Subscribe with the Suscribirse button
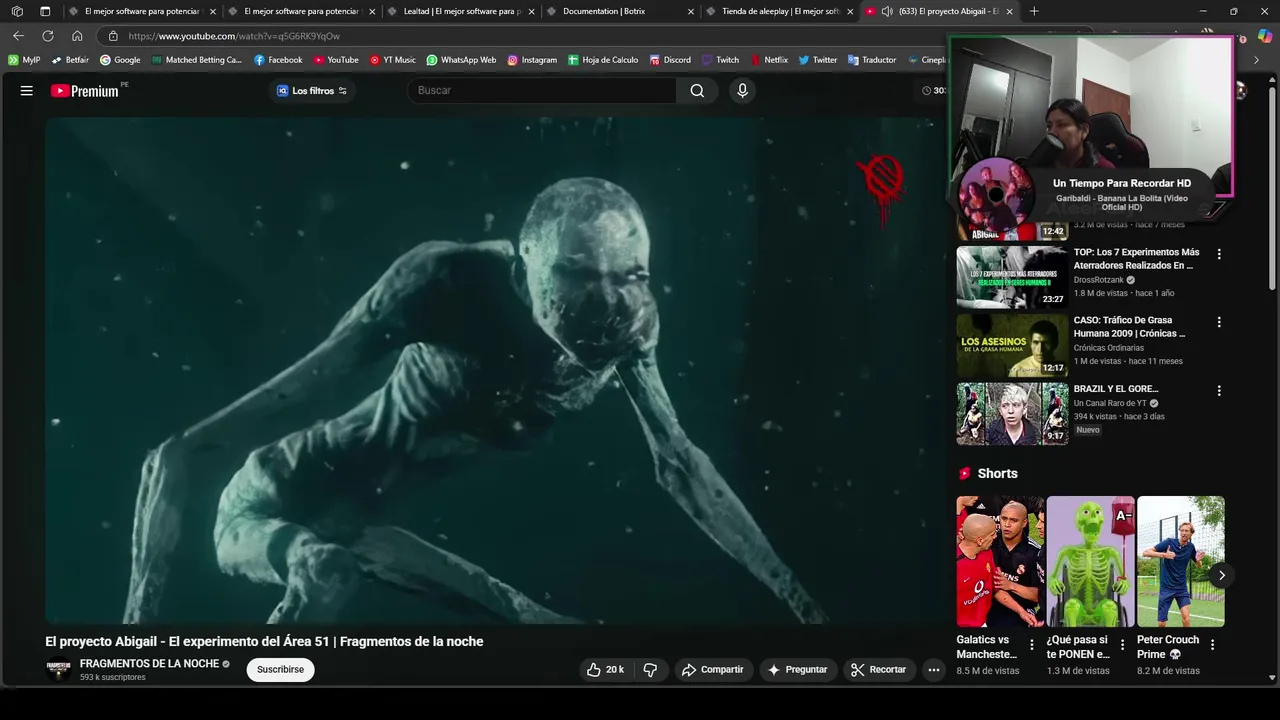Viewport: 1280px width, 720px height. point(280,670)
